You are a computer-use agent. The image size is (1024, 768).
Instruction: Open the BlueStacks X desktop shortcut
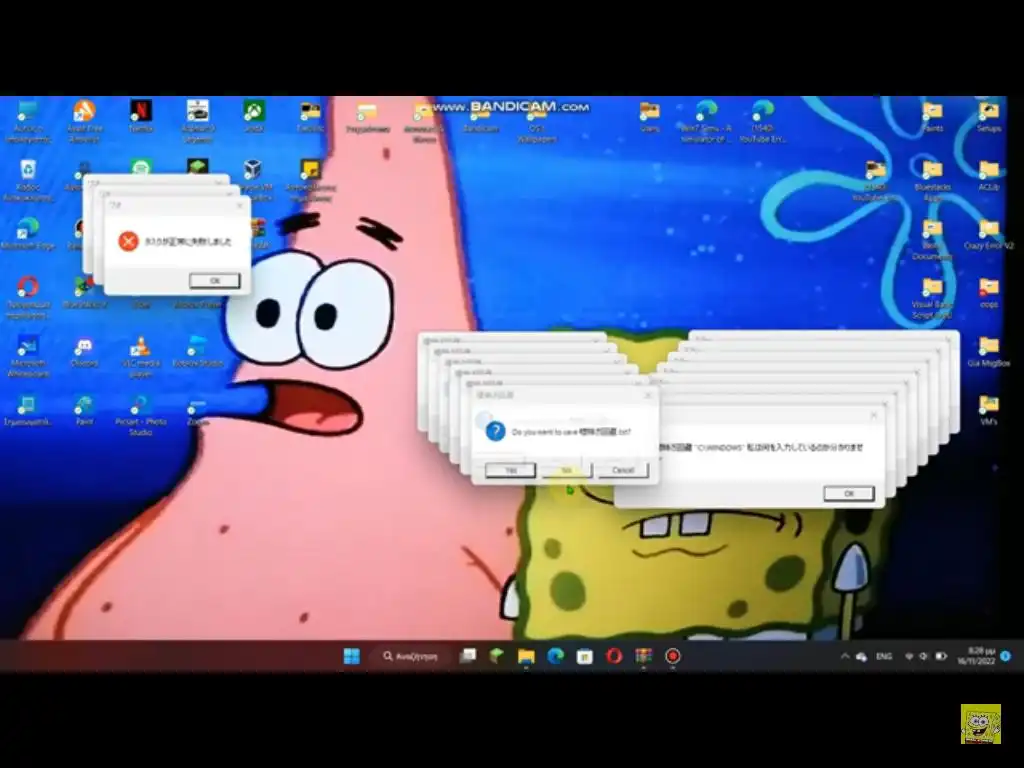tap(84, 292)
